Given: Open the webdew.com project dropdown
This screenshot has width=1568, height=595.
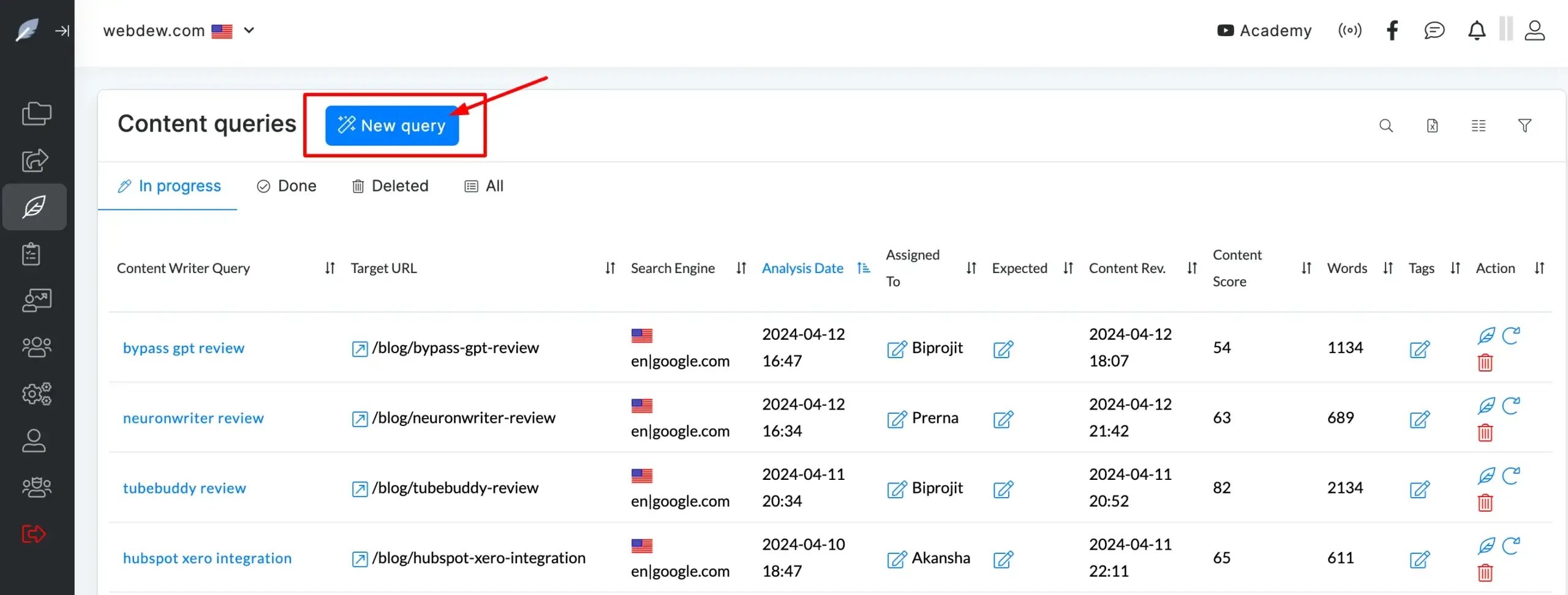Looking at the screenshot, I should point(249,31).
